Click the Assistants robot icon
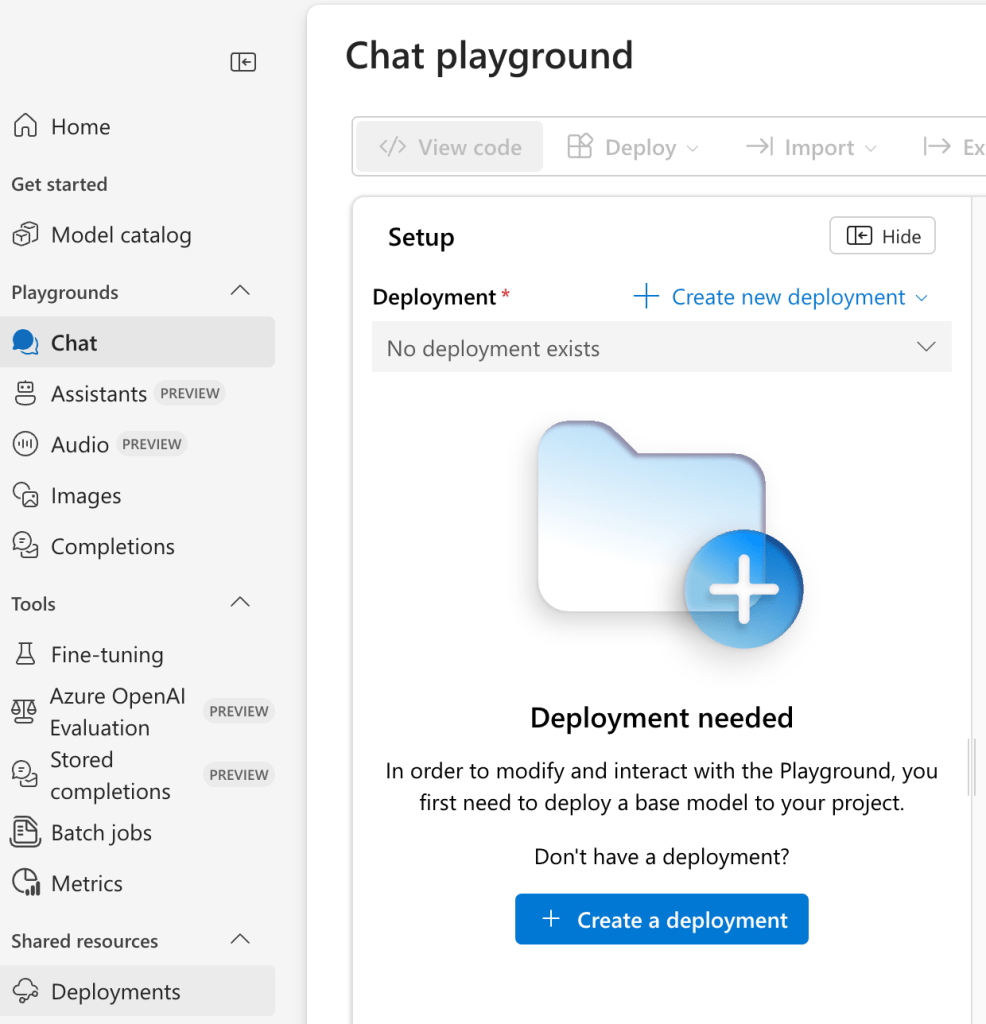Viewport: 986px width, 1024px height. (25, 394)
